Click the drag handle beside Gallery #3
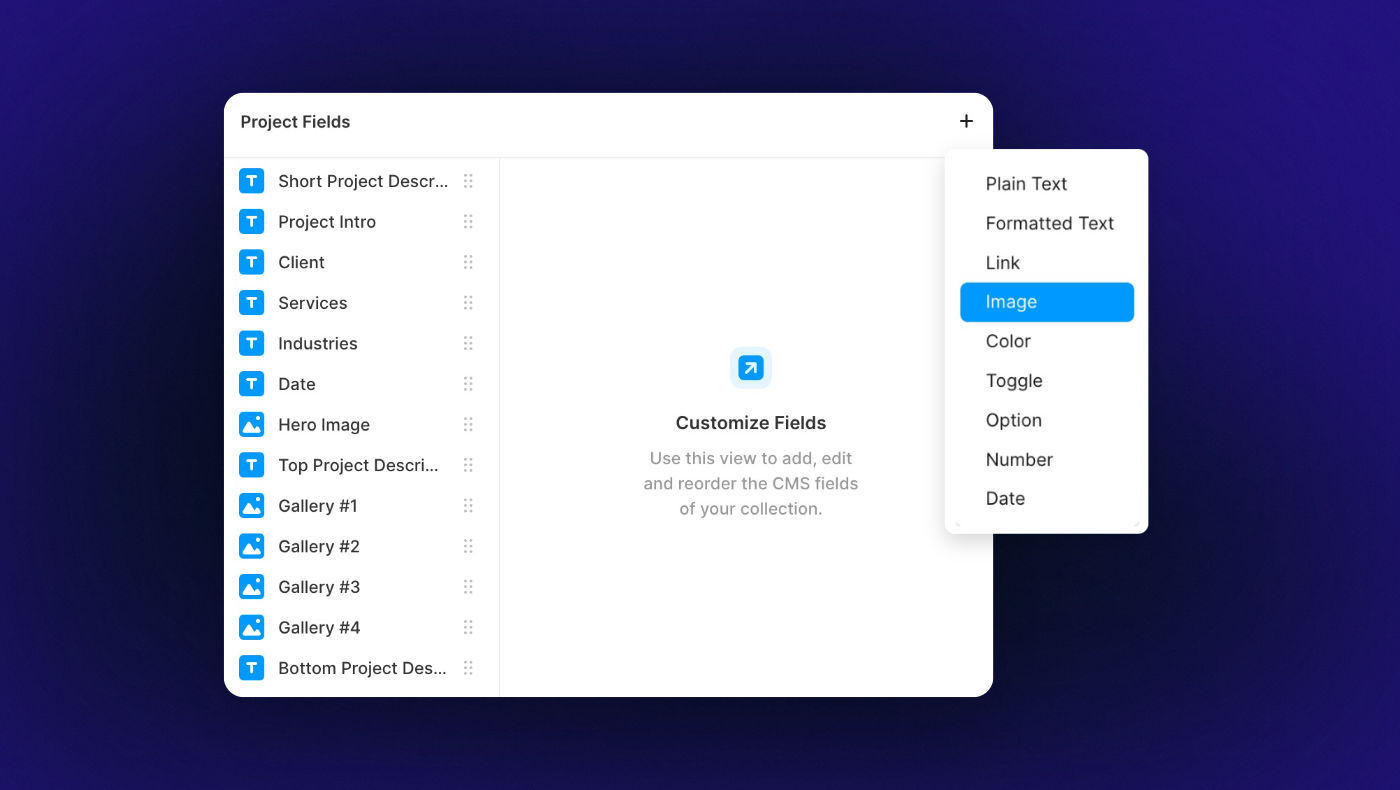Image resolution: width=1400 pixels, height=790 pixels. pos(468,587)
